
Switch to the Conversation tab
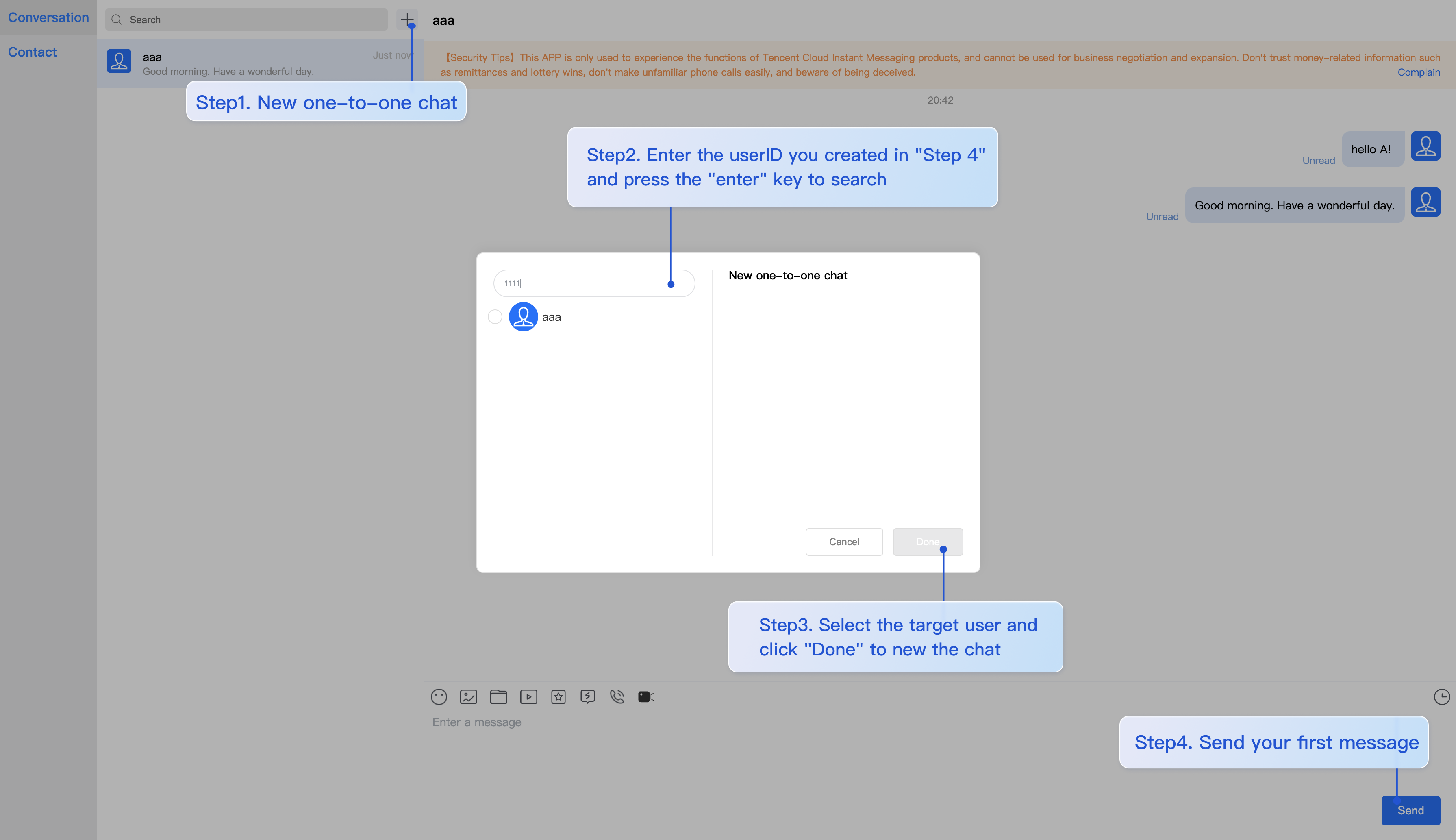coord(48,17)
